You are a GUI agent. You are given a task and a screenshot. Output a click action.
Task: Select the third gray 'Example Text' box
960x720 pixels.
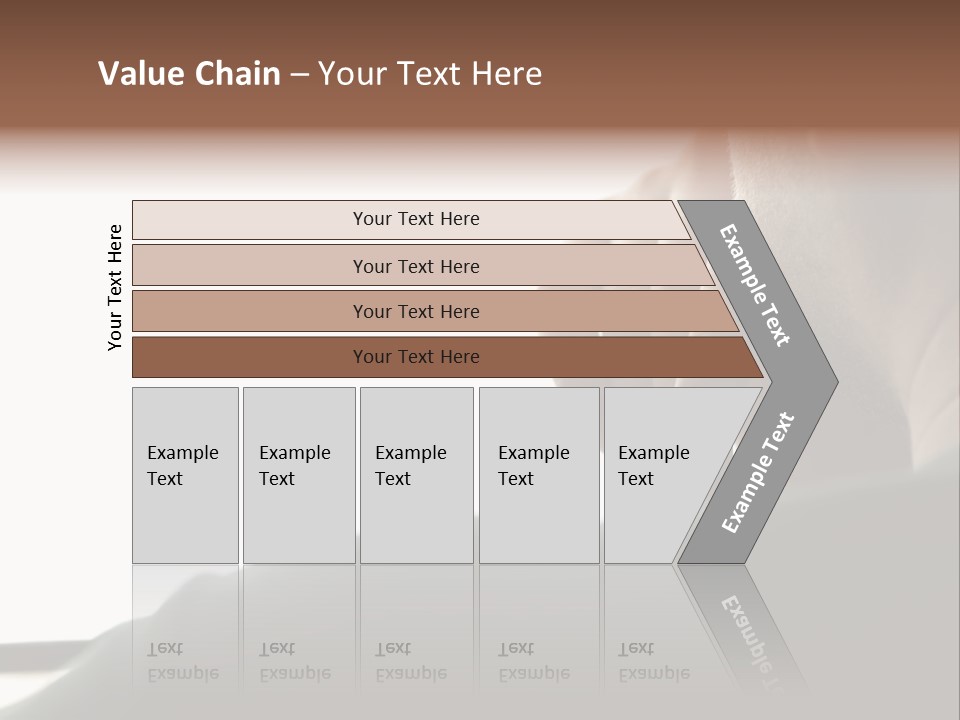(417, 475)
